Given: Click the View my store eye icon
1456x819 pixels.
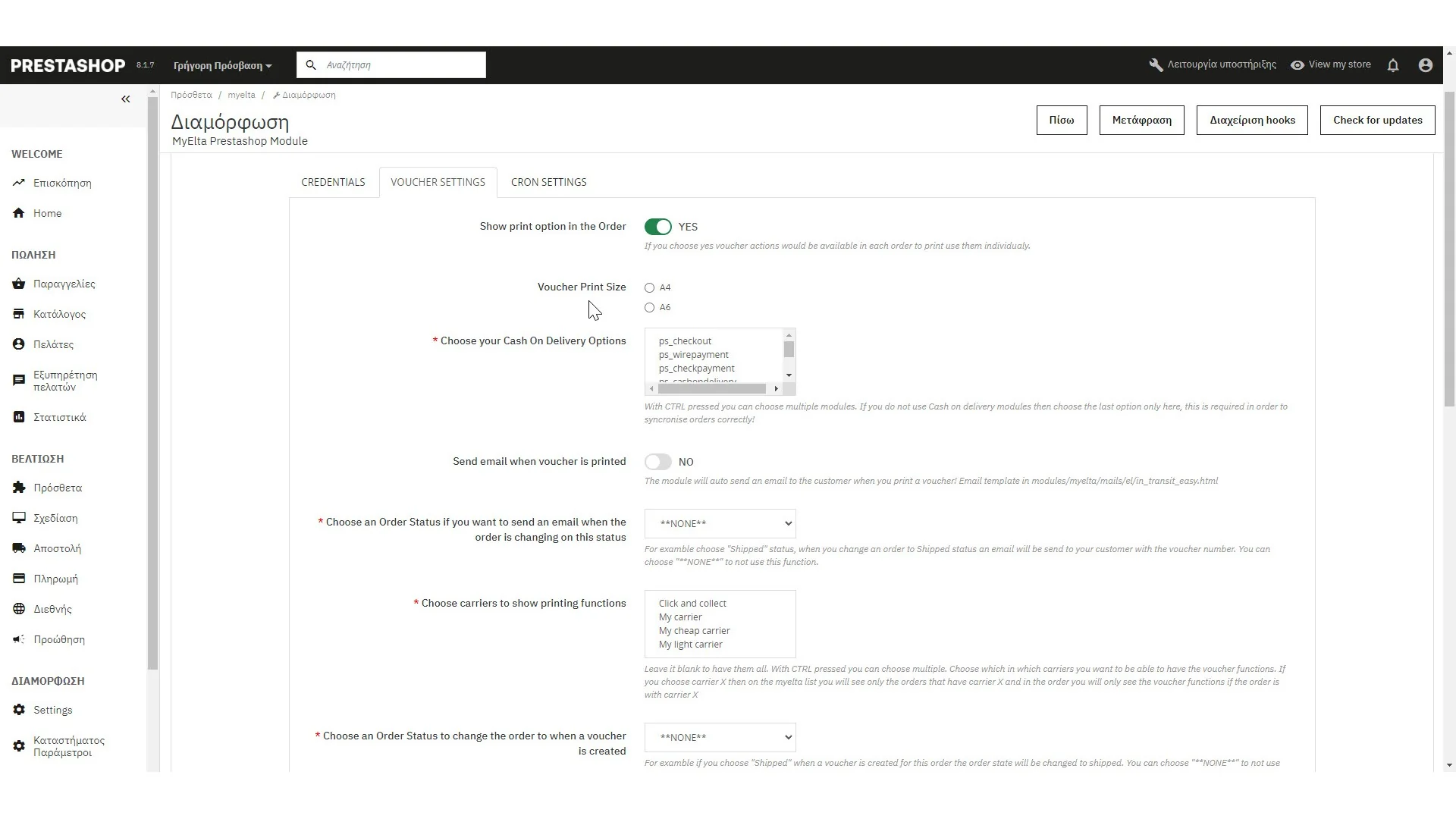Looking at the screenshot, I should [1298, 65].
